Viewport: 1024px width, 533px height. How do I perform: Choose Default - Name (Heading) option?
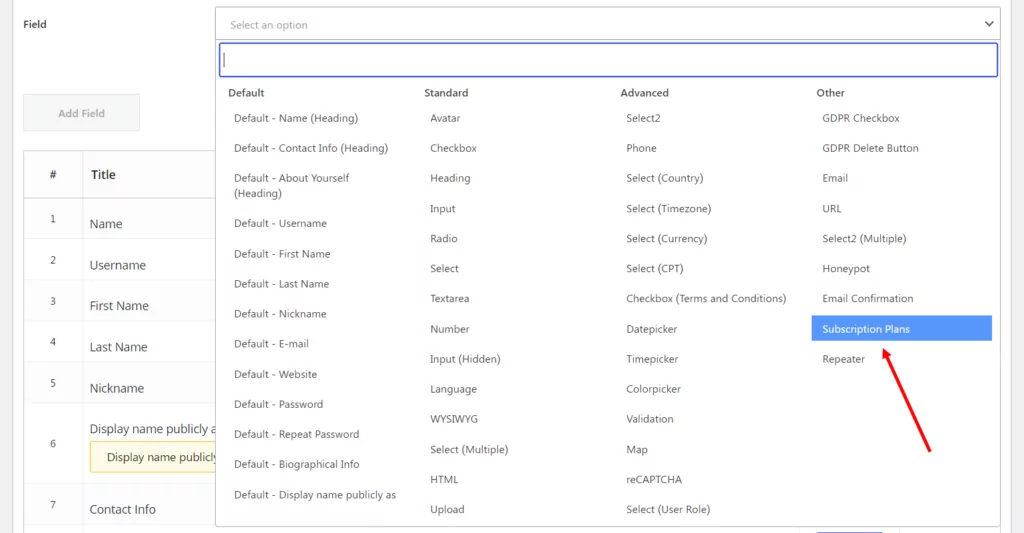(296, 118)
